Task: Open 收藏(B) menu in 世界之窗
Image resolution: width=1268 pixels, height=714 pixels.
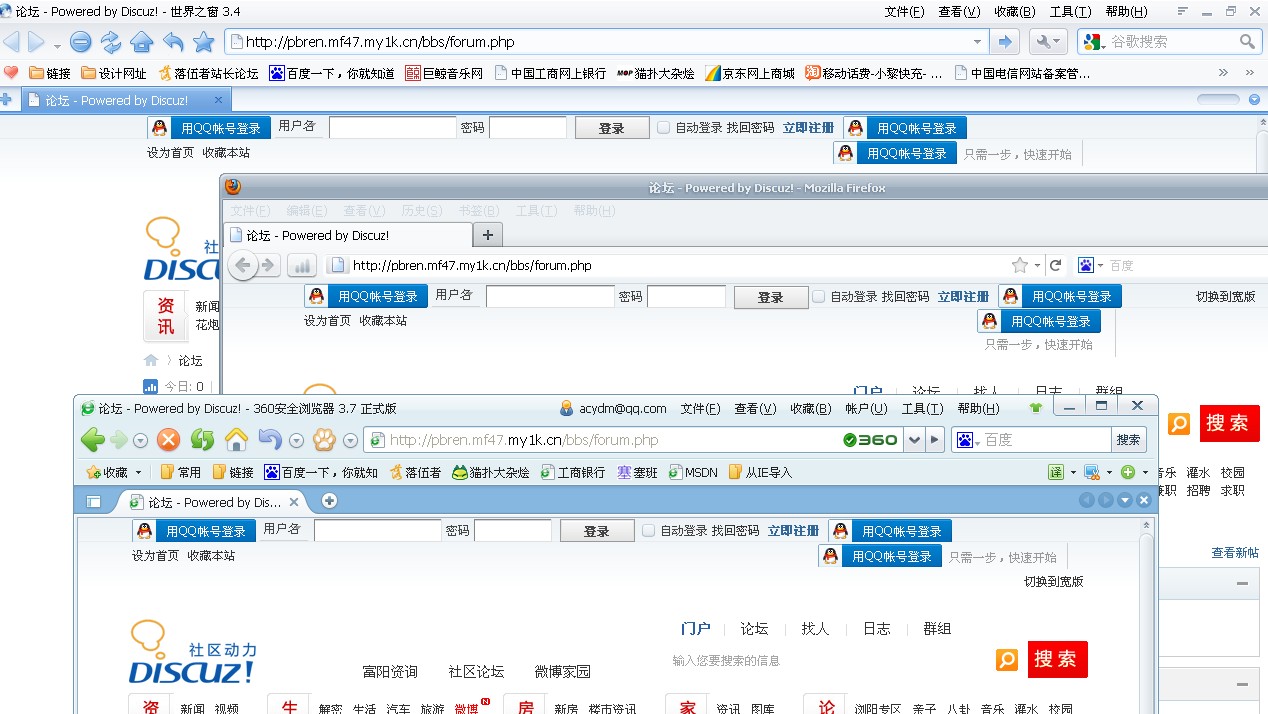Action: coord(1014,12)
